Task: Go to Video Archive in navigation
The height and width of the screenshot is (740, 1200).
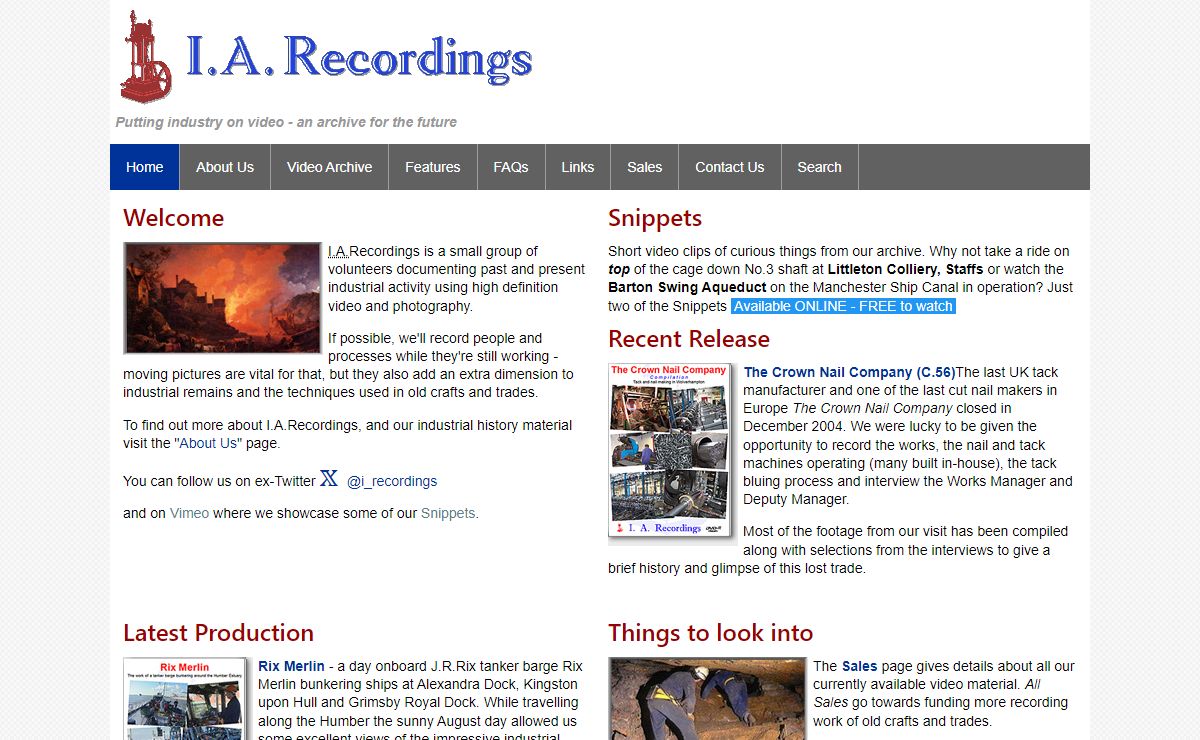Action: tap(329, 167)
